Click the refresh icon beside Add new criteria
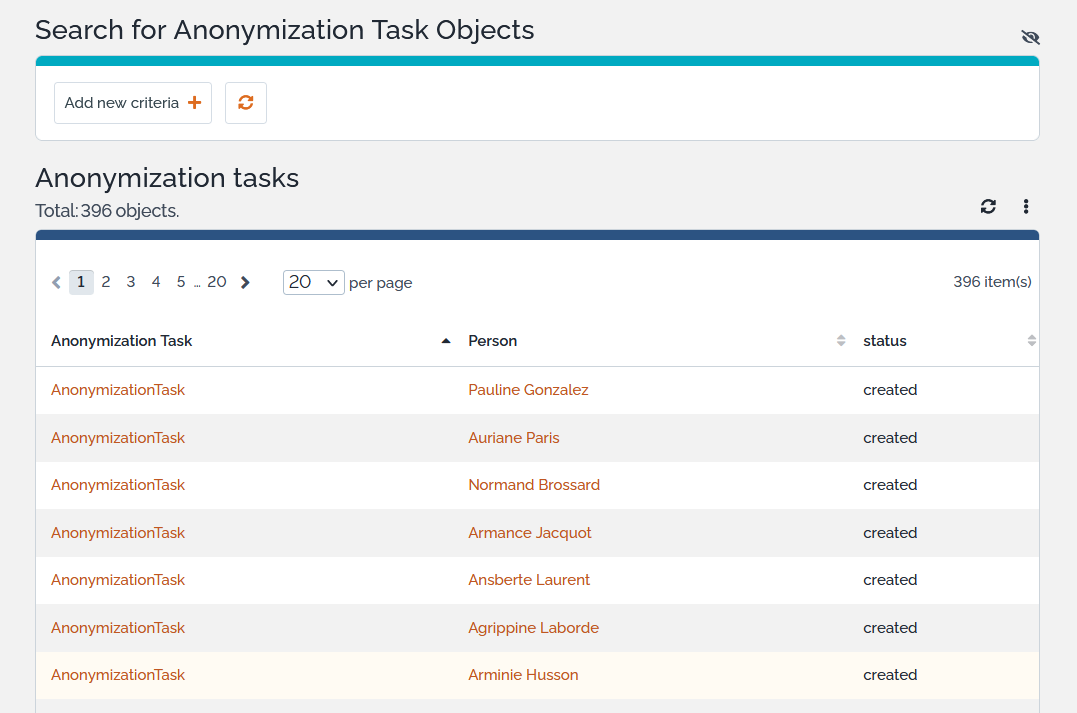 (x=245, y=102)
